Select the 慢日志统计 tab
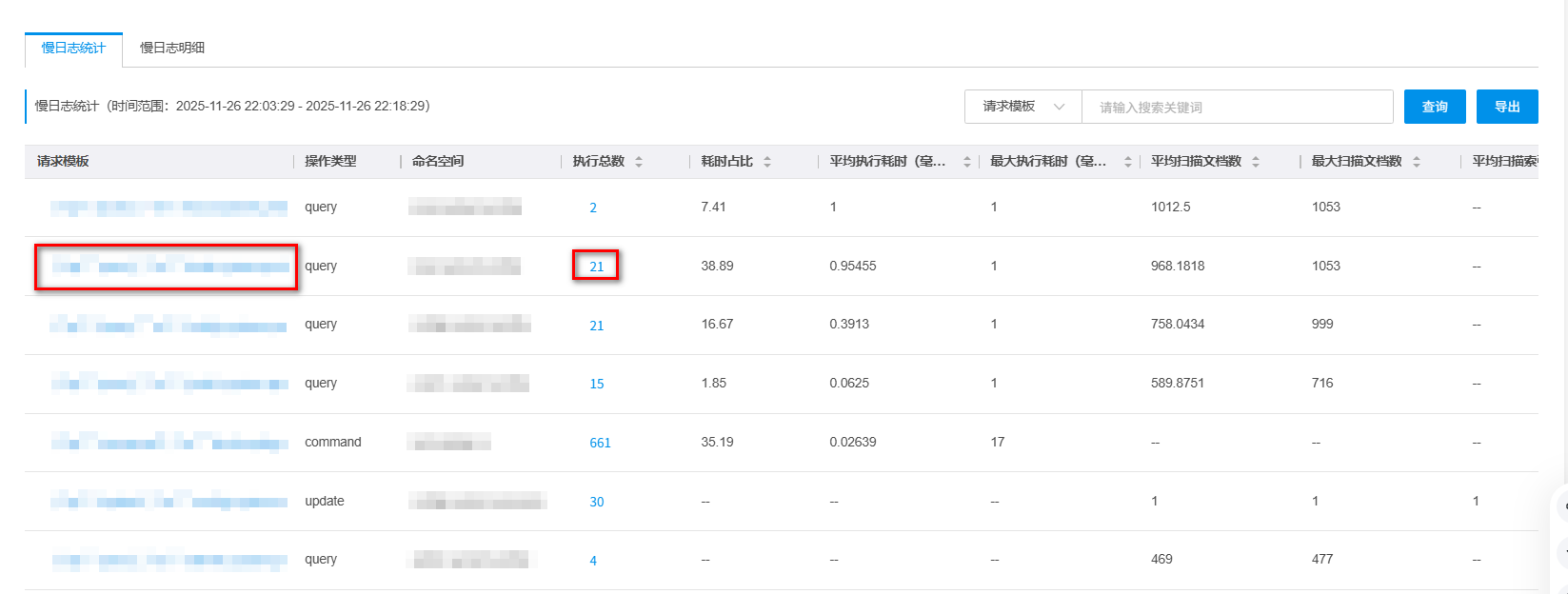This screenshot has height=594, width=1568. pos(73,48)
